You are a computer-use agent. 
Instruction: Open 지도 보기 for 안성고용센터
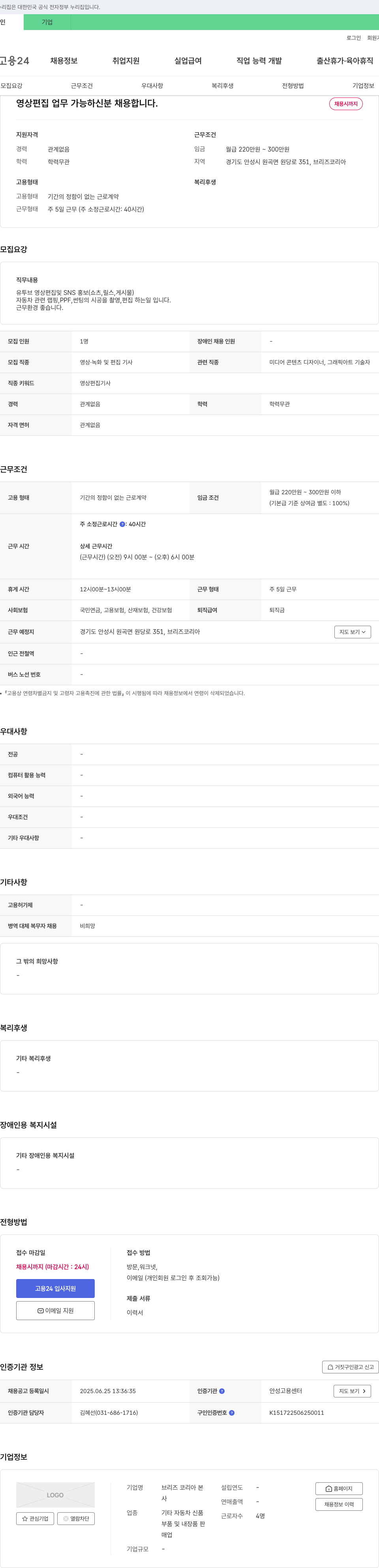click(x=352, y=1391)
